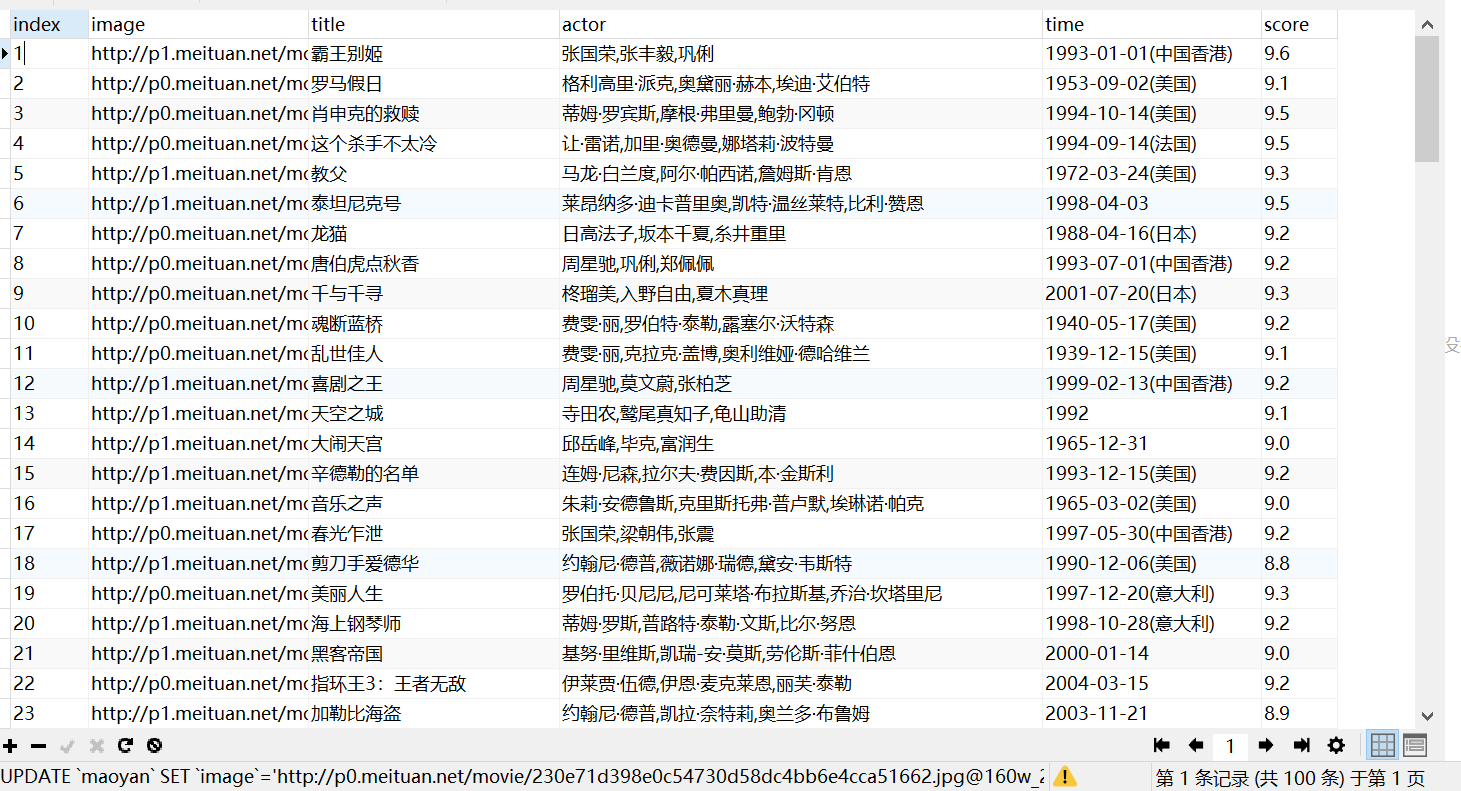The width and height of the screenshot is (1461, 791).
Task: Click the title cell 霸王别姬
Action: [x=433, y=54]
